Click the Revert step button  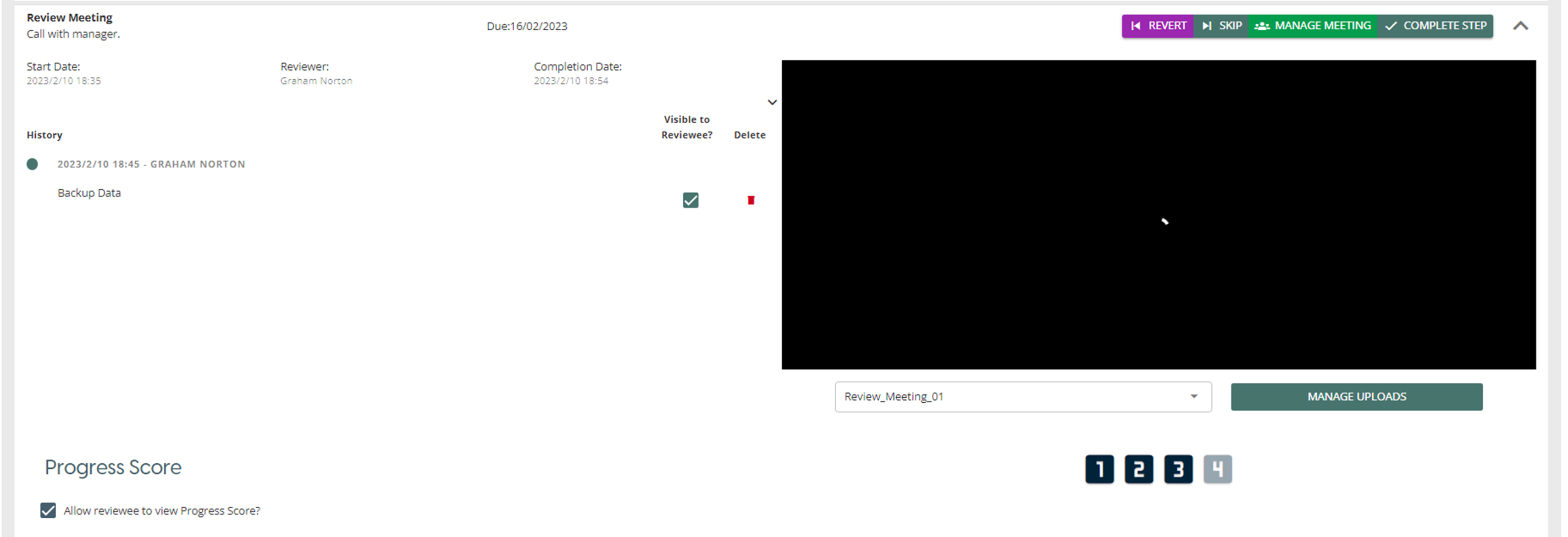coord(1158,25)
